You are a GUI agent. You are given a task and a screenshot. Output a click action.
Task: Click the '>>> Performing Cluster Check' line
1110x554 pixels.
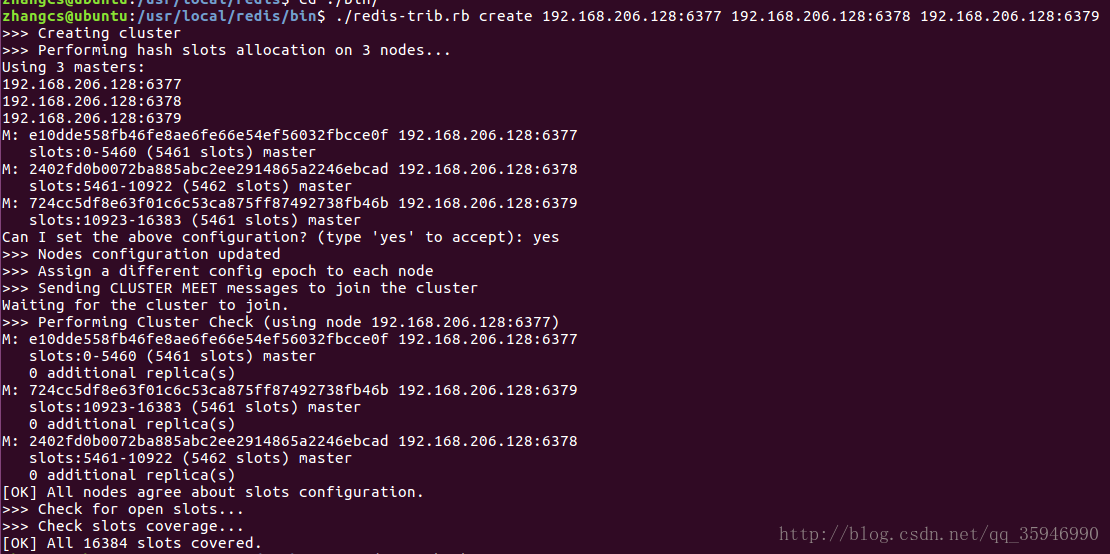(280, 322)
